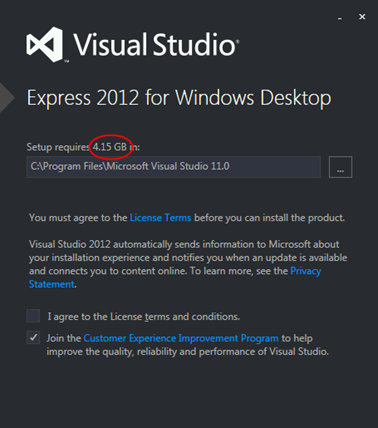Viewport: 378px width, 428px height.
Task: Open the License Terms link
Action: 160,218
